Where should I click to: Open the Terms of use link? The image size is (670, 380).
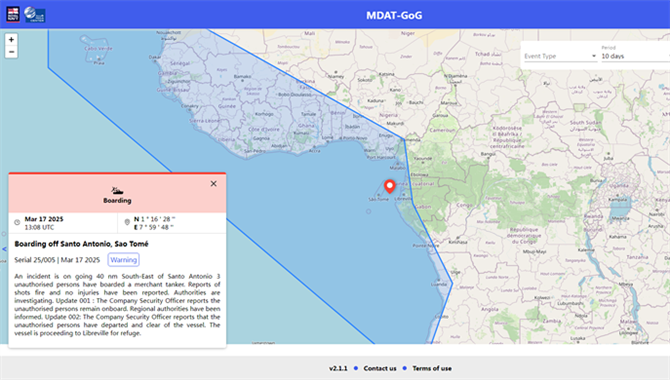pyautogui.click(x=432, y=368)
